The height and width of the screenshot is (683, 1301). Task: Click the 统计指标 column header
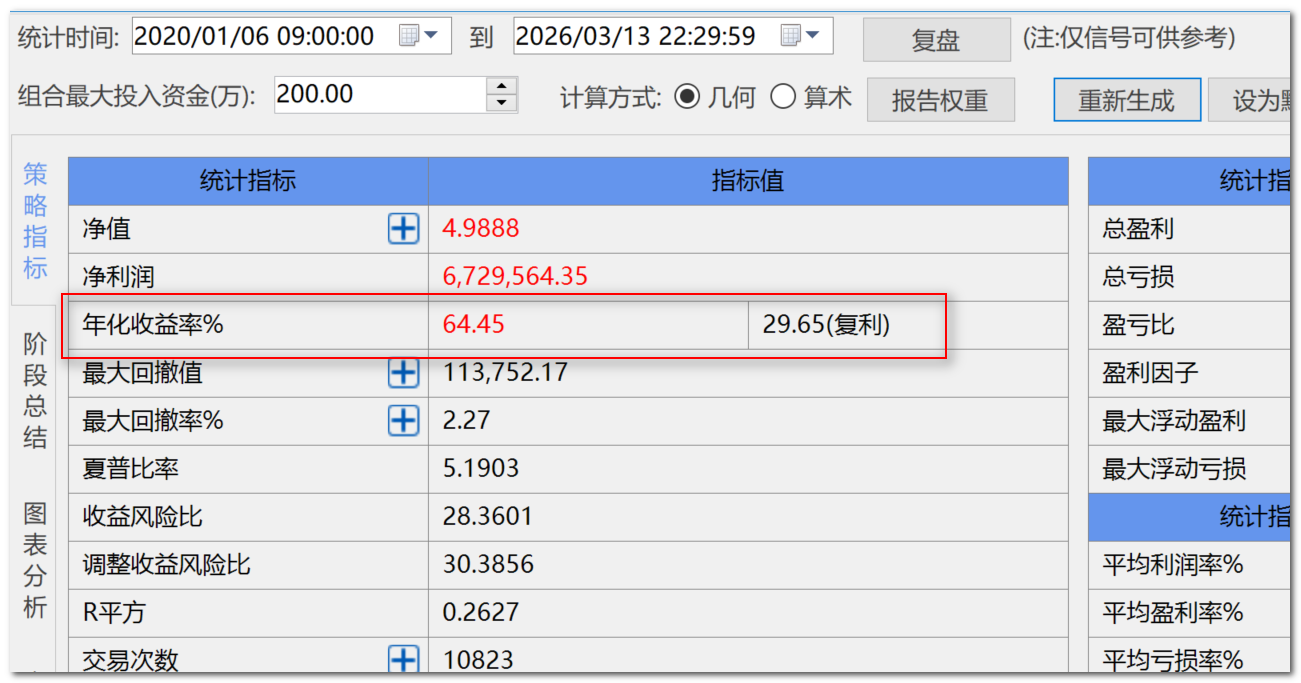click(x=248, y=181)
